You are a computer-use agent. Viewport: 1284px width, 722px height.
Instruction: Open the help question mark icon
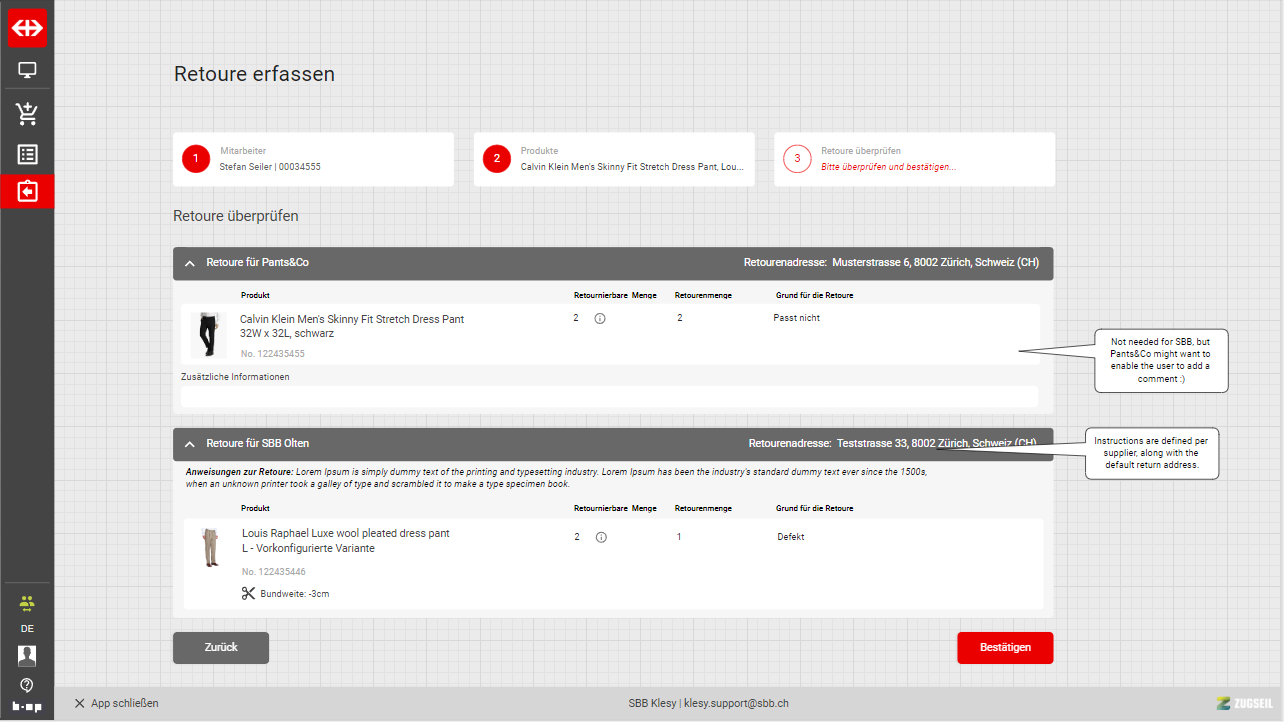pos(27,685)
